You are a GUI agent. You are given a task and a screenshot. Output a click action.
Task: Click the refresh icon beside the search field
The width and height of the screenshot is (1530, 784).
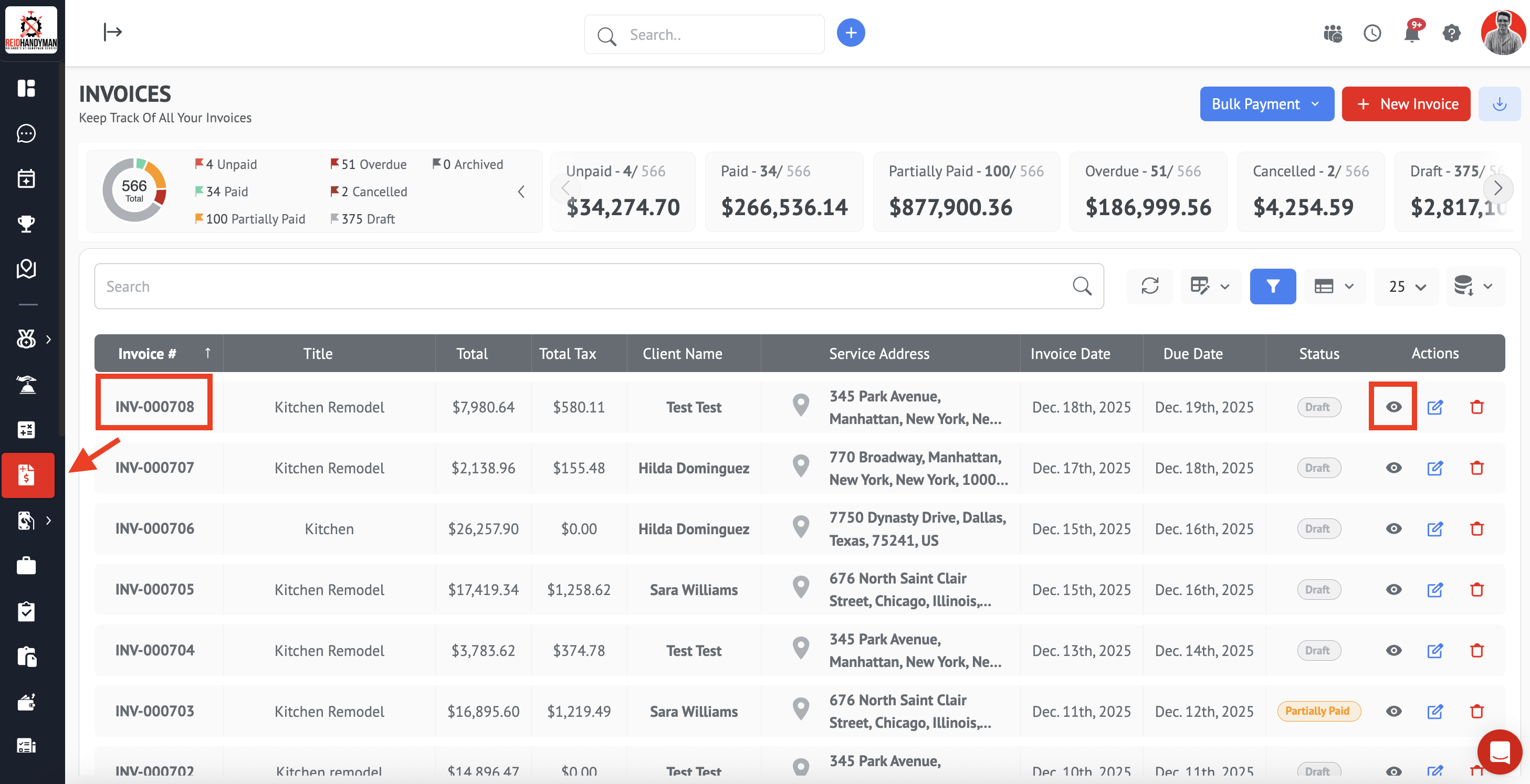coord(1150,286)
